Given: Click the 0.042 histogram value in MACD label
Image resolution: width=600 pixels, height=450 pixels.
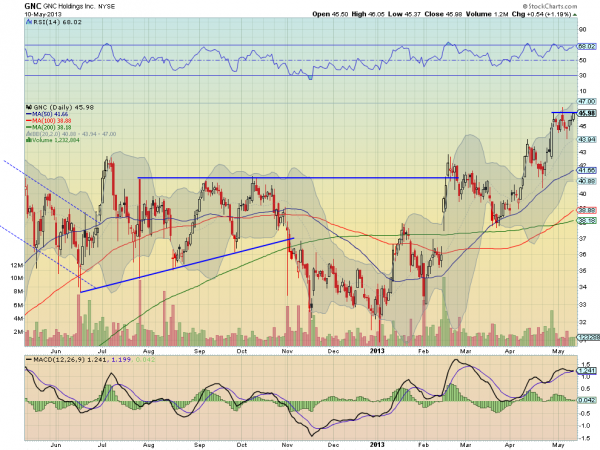Looking at the screenshot, I should (x=143, y=360).
